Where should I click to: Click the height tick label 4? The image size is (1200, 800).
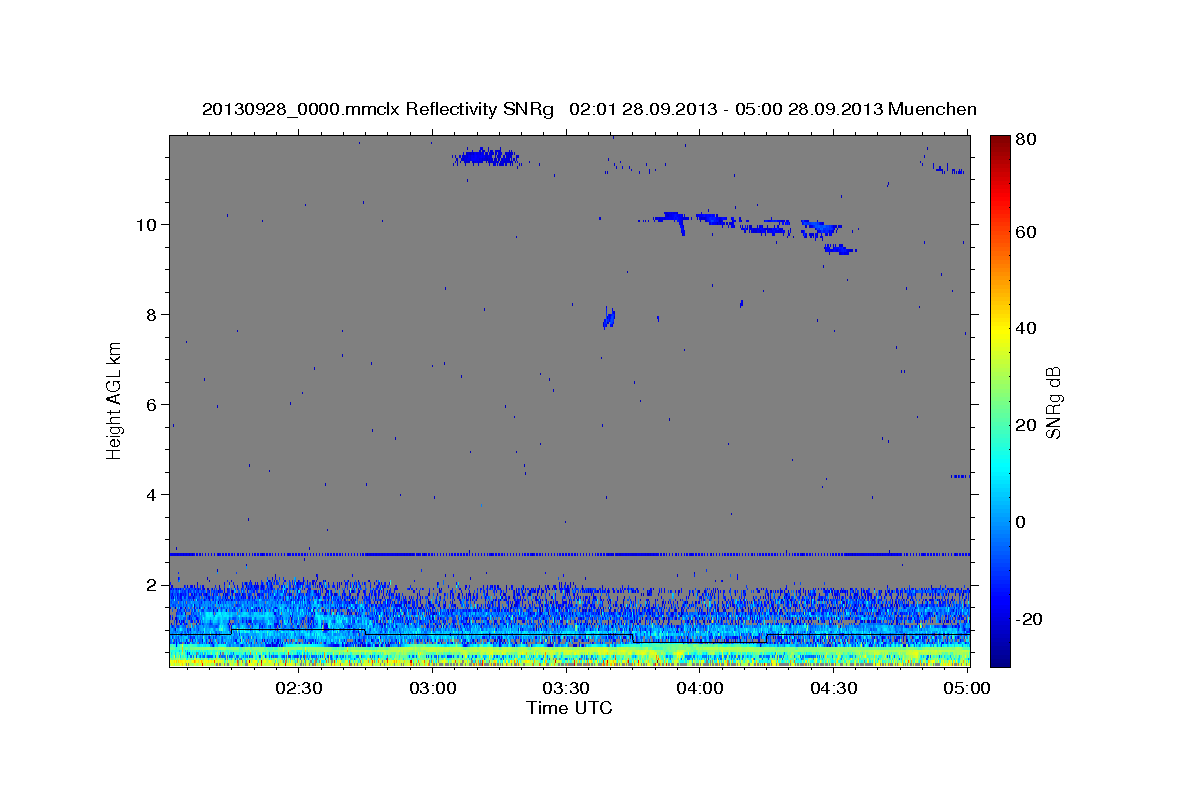(x=152, y=495)
